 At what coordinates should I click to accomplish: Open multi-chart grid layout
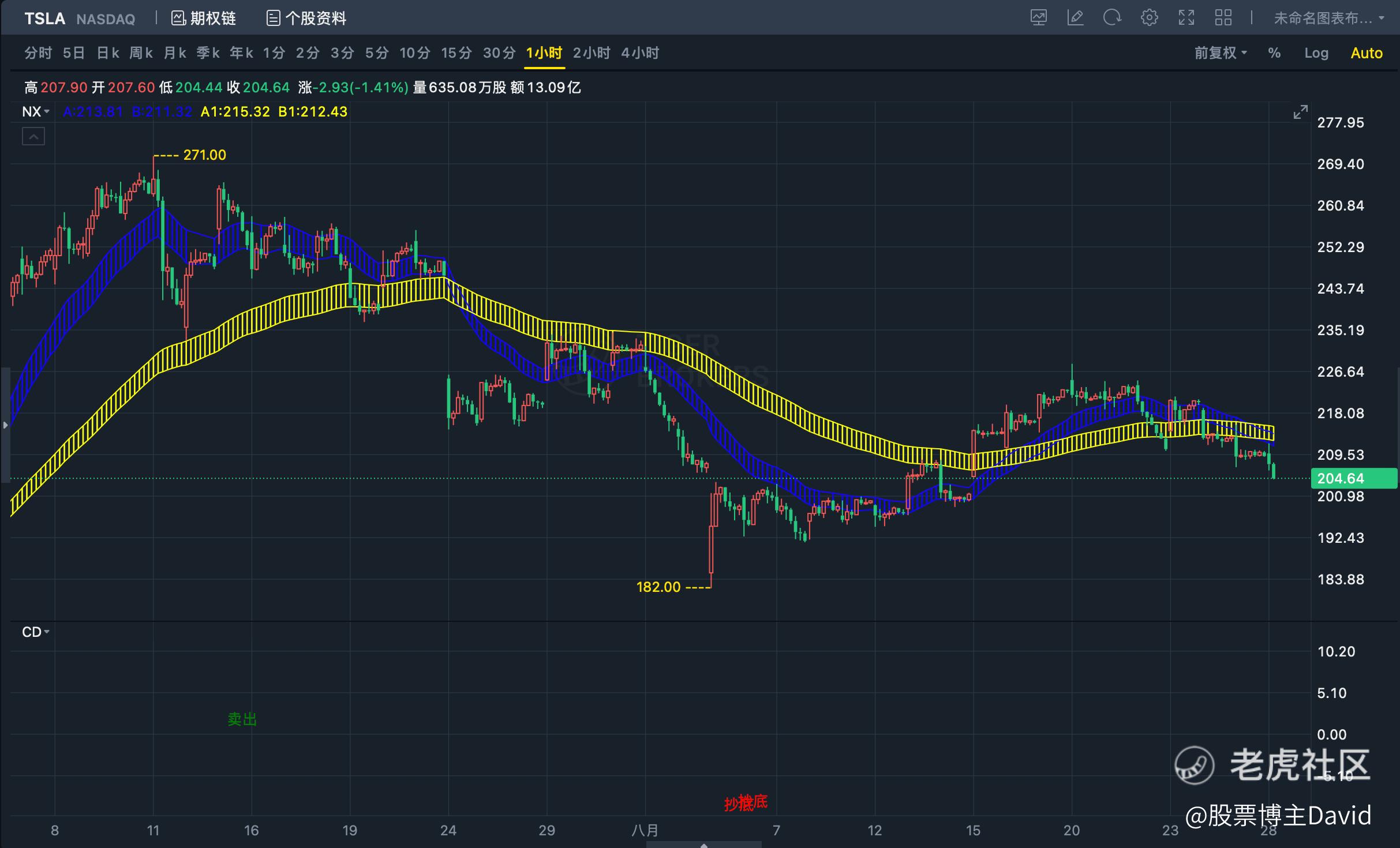pyautogui.click(x=1223, y=18)
